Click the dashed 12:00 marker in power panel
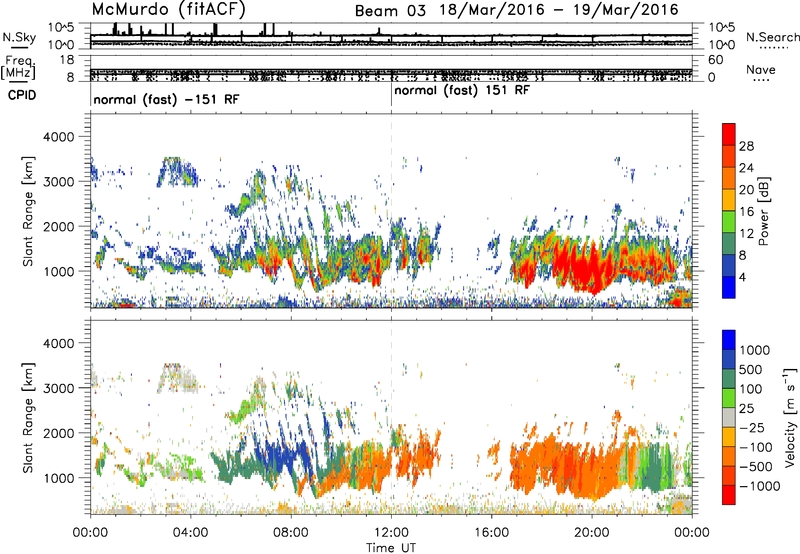The width and height of the screenshot is (800, 554). 391,210
